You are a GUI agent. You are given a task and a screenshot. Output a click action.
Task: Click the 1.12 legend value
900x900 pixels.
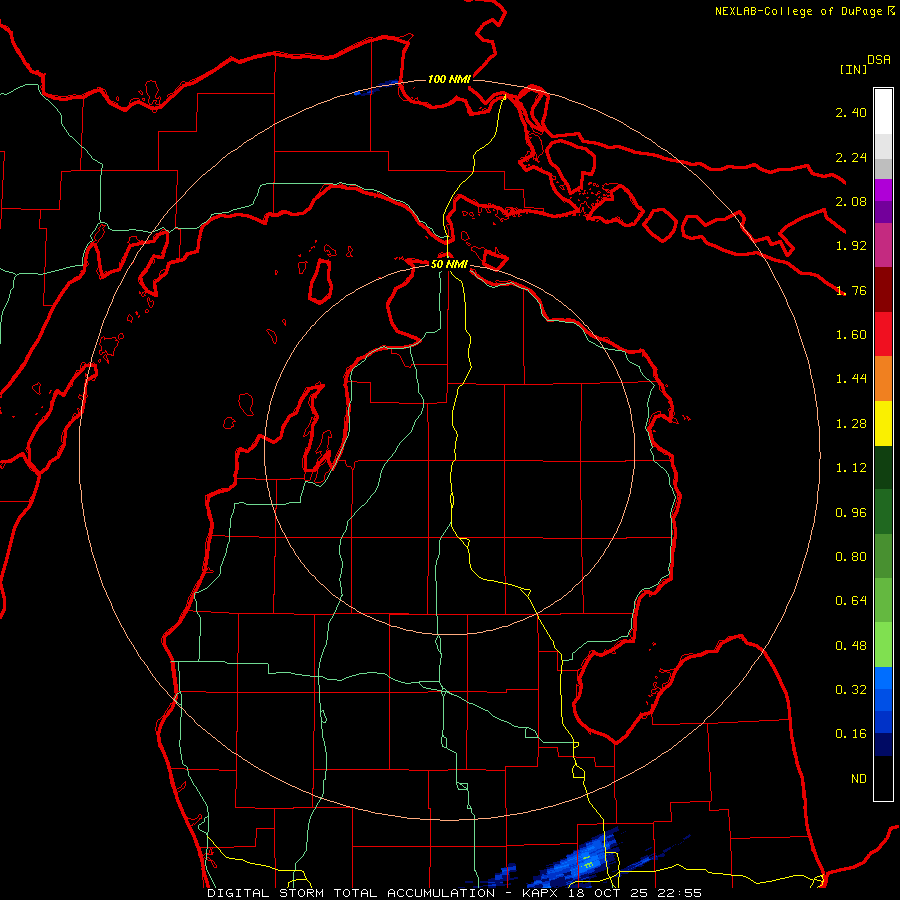851,468
